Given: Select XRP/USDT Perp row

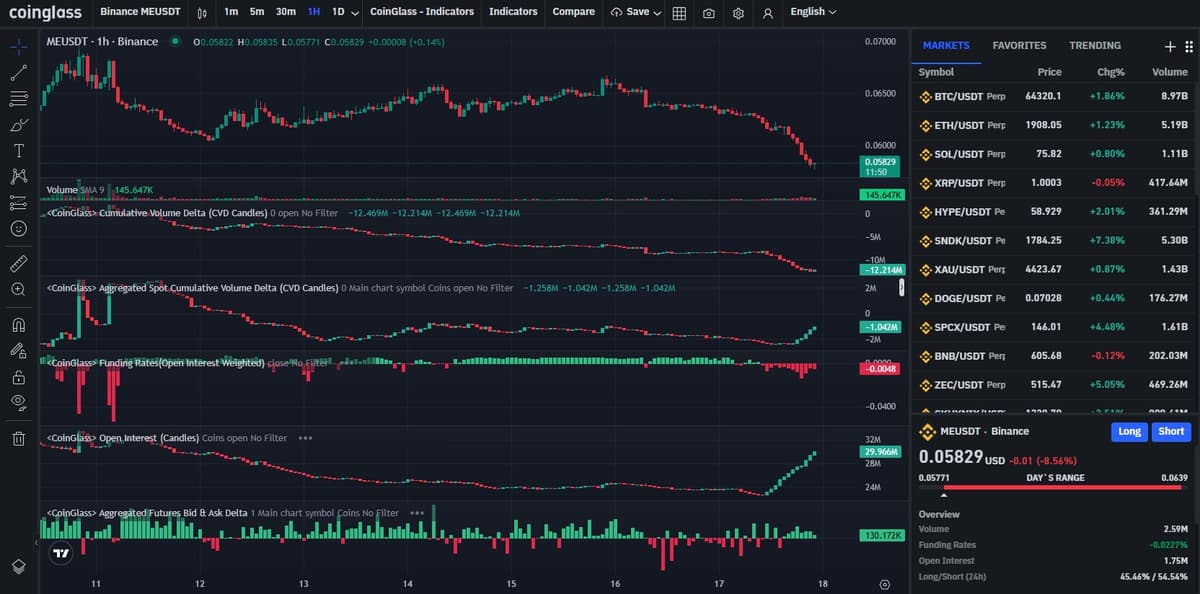Looking at the screenshot, I should [x=1054, y=183].
